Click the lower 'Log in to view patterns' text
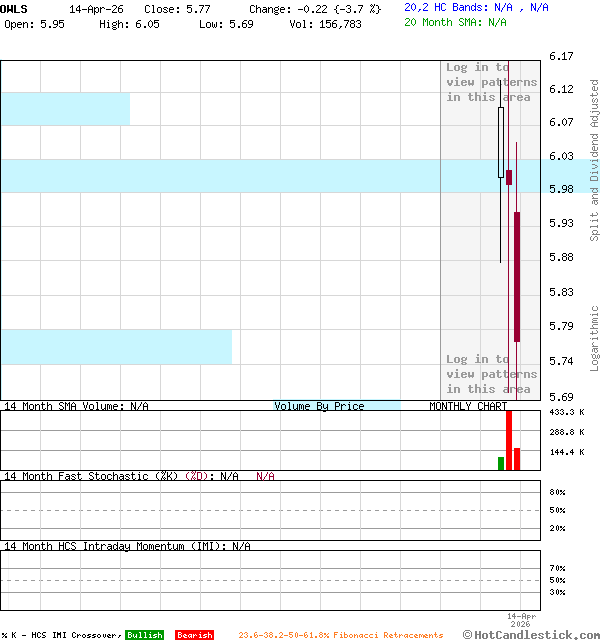Screen dimensions: 600x640 (x=491, y=374)
